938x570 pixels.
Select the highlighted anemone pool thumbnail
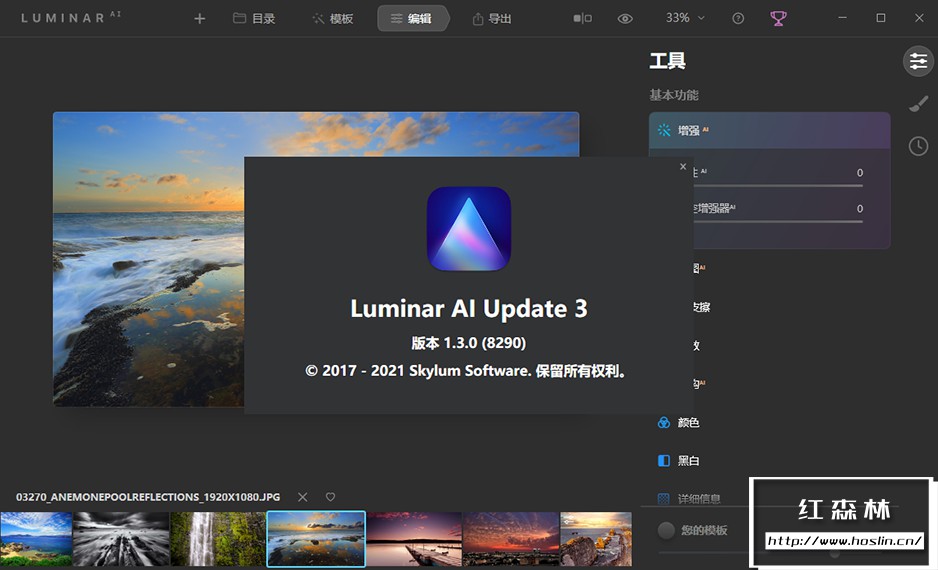coord(316,538)
